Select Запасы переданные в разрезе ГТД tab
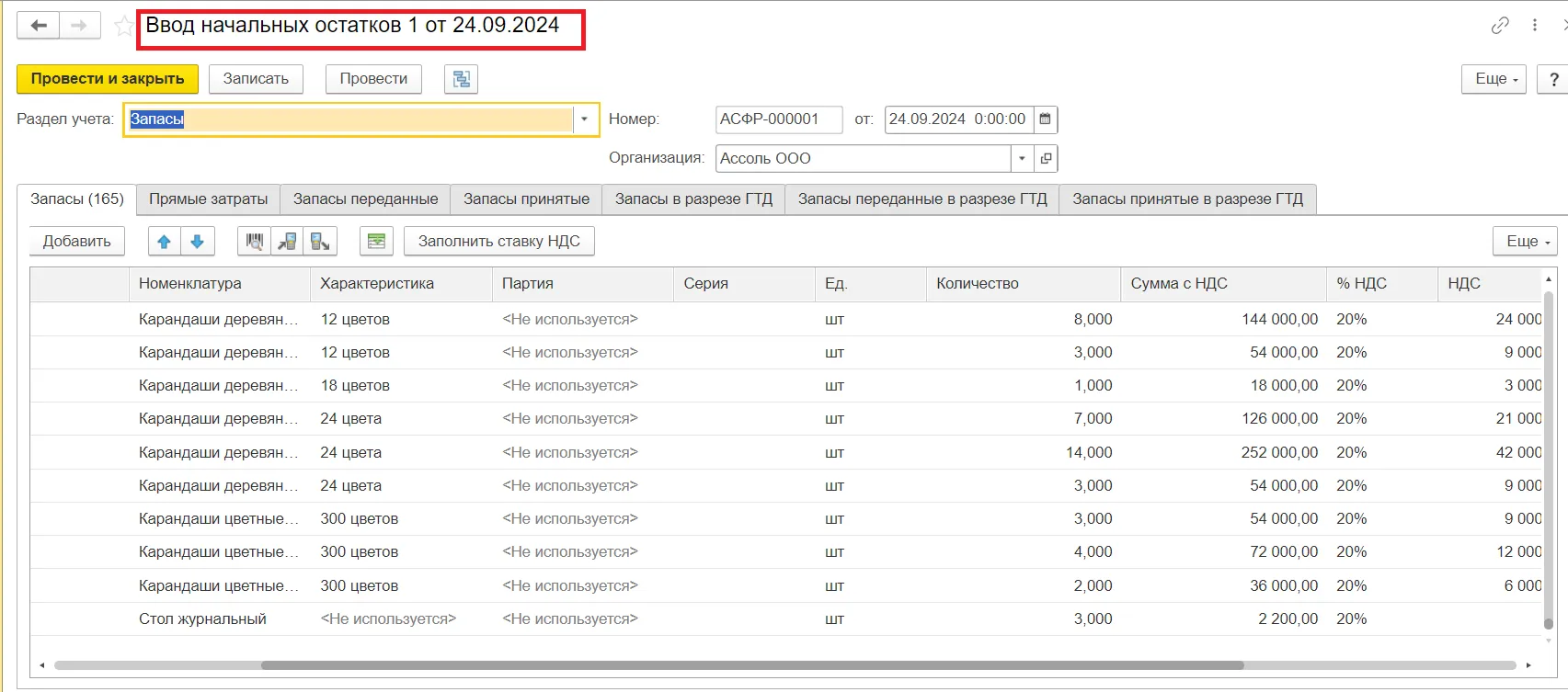 point(922,199)
